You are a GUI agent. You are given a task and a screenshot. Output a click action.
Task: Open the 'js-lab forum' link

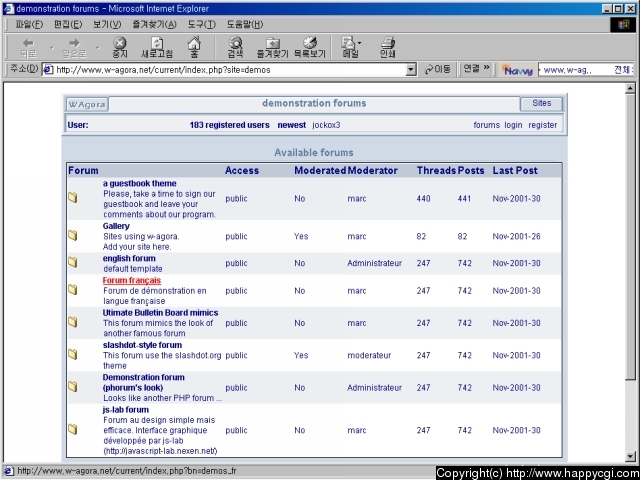point(126,410)
